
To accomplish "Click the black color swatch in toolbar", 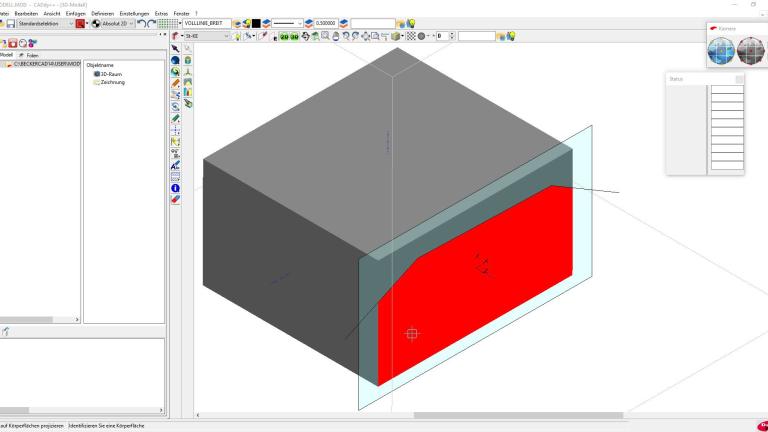I will pyautogui.click(x=256, y=23).
